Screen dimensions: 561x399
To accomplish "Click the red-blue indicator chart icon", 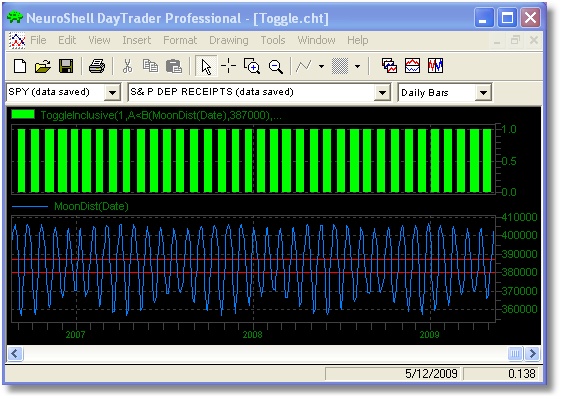I will (x=412, y=66).
